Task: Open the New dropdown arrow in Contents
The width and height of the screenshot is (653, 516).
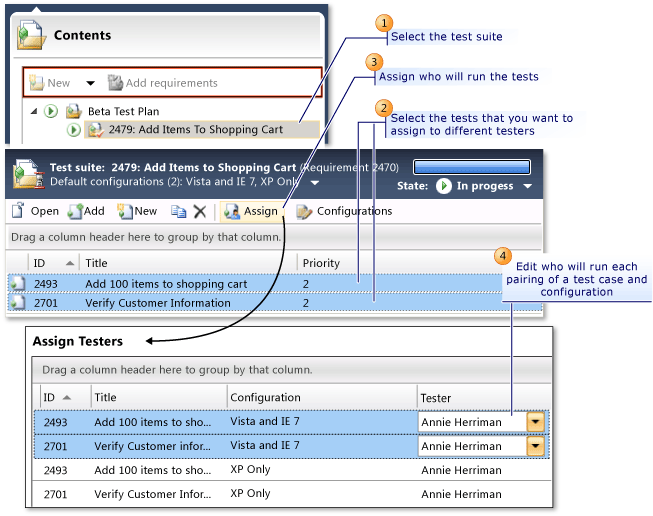Action: (90, 83)
